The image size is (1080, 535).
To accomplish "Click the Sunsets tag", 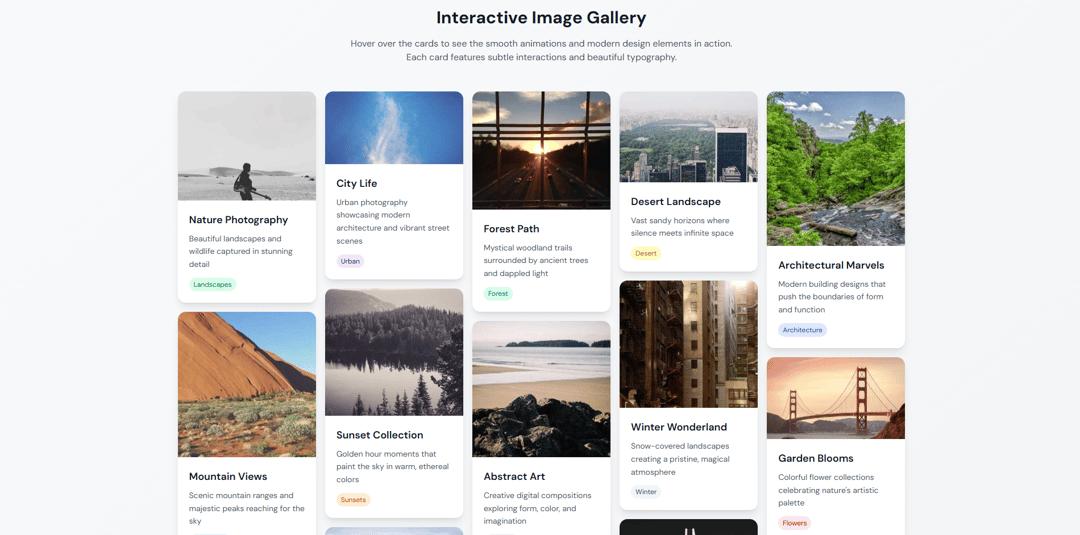I will (353, 500).
